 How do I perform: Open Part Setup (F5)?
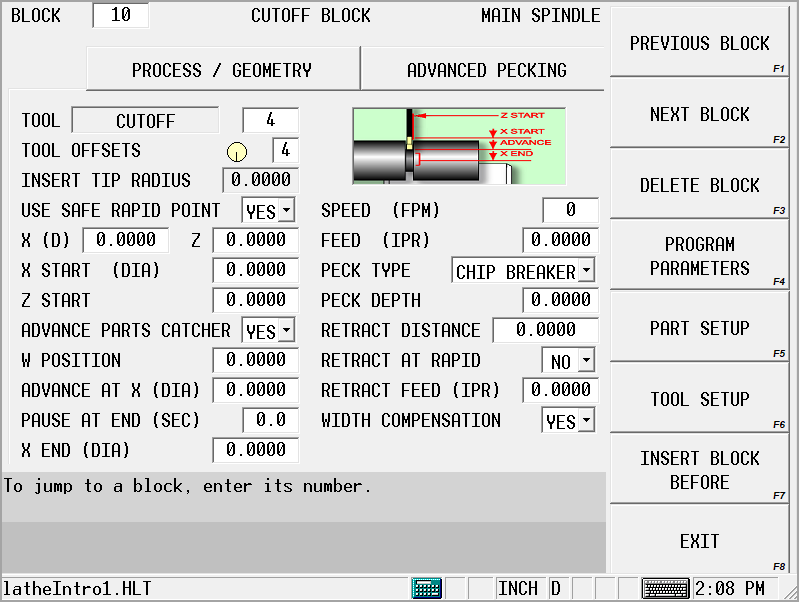699,327
